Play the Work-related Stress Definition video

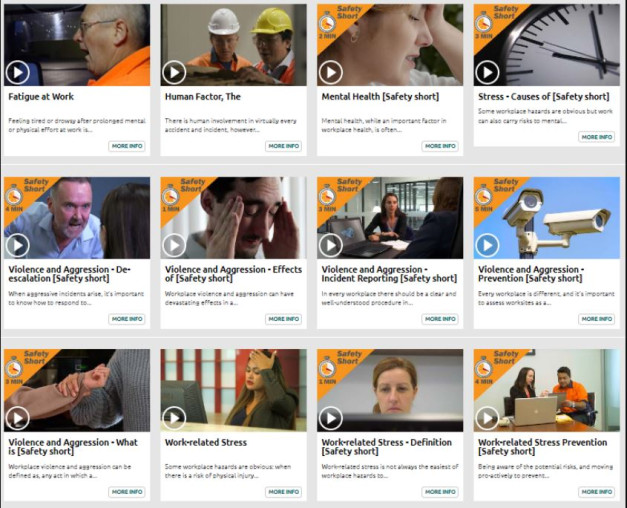tap(331, 418)
